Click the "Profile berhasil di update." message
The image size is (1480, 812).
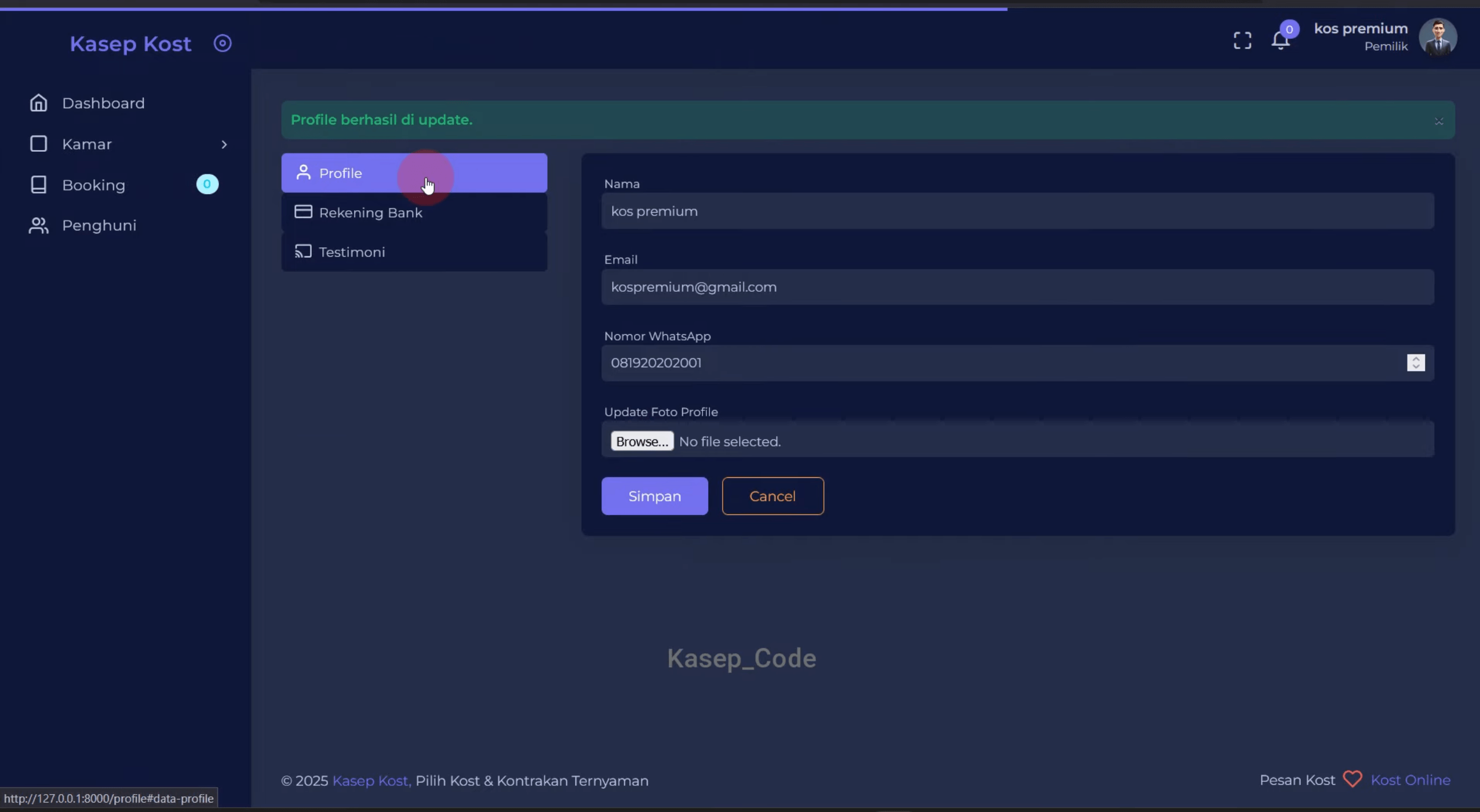pos(381,120)
